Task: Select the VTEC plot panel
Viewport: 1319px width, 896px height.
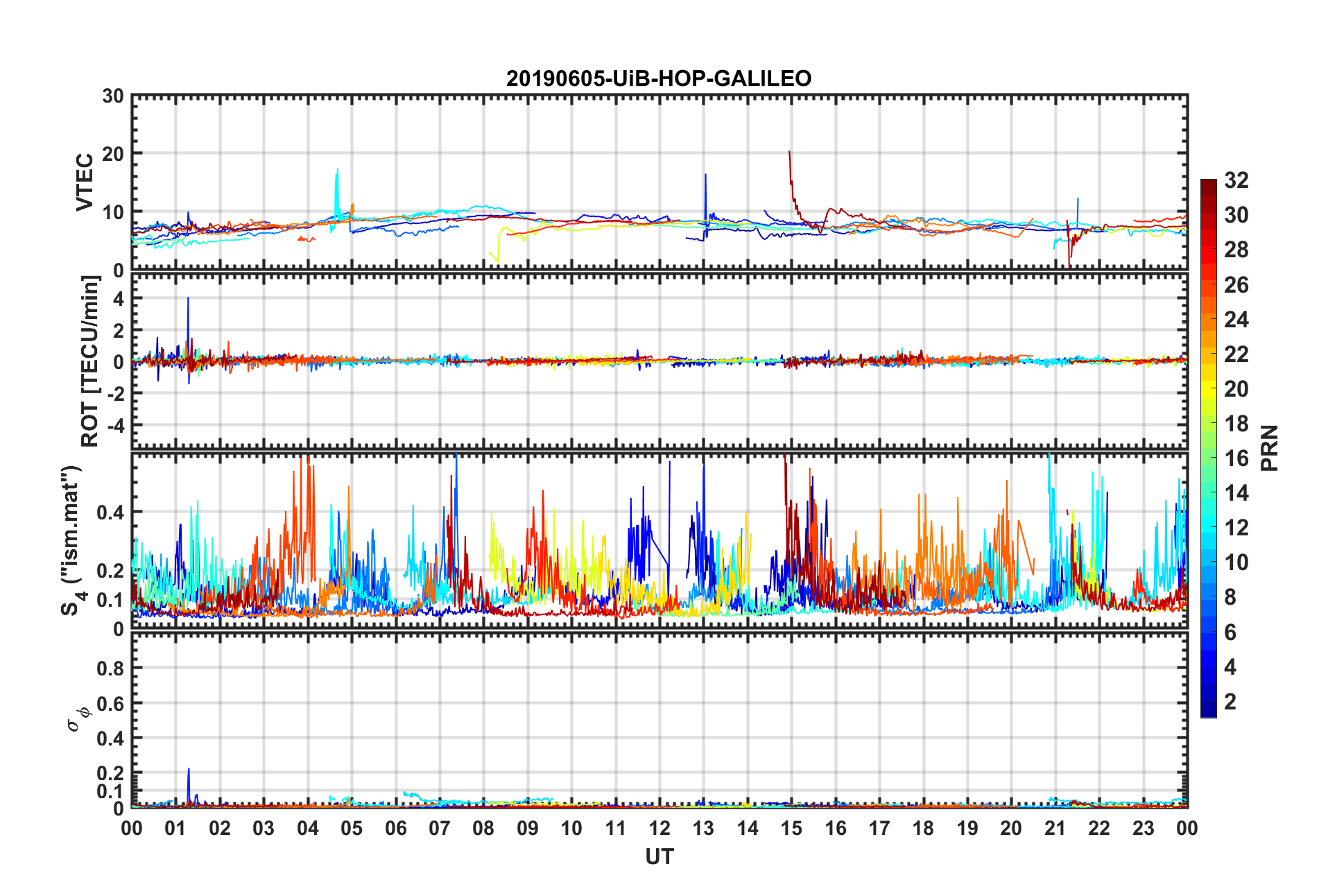Action: point(659,182)
